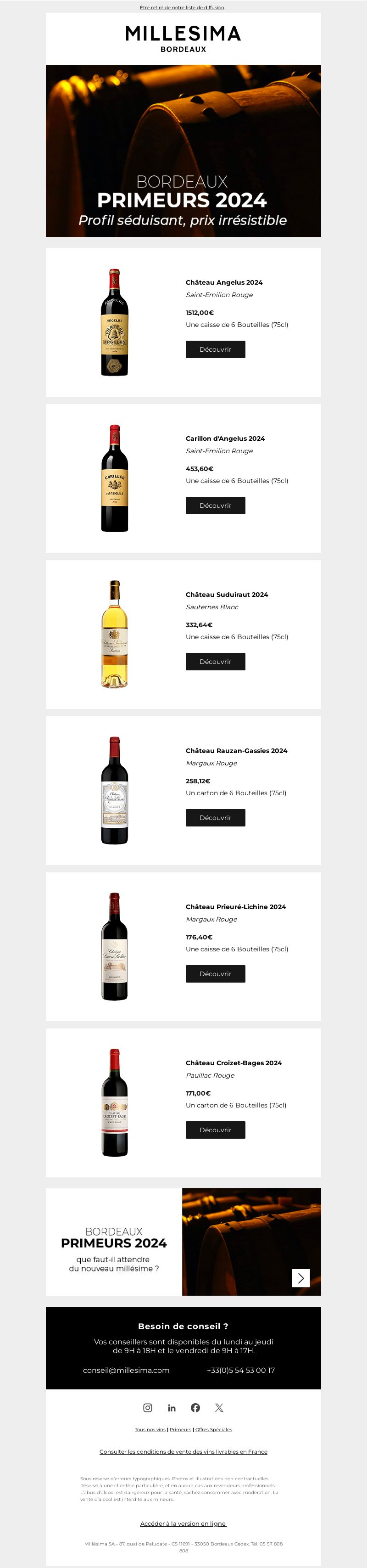Open the Tous nos vins link
This screenshot has height=1568, width=367.
(150, 1429)
